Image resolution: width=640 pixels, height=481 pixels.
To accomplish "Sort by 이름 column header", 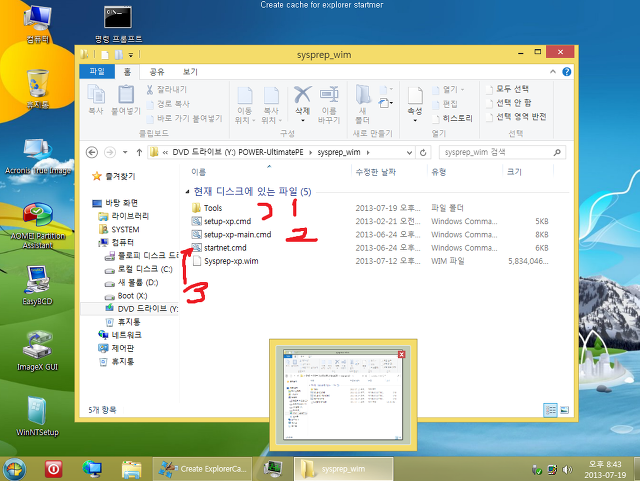I will coord(199,172).
